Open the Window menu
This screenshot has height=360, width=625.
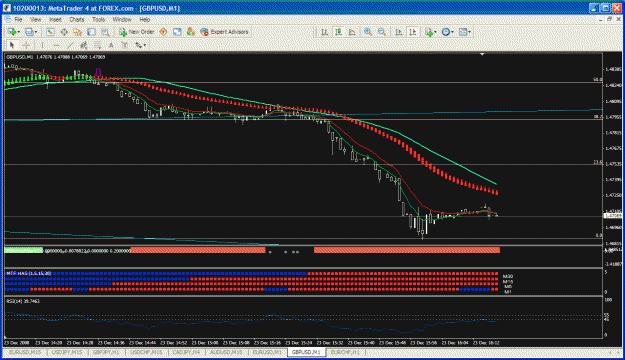tap(122, 19)
